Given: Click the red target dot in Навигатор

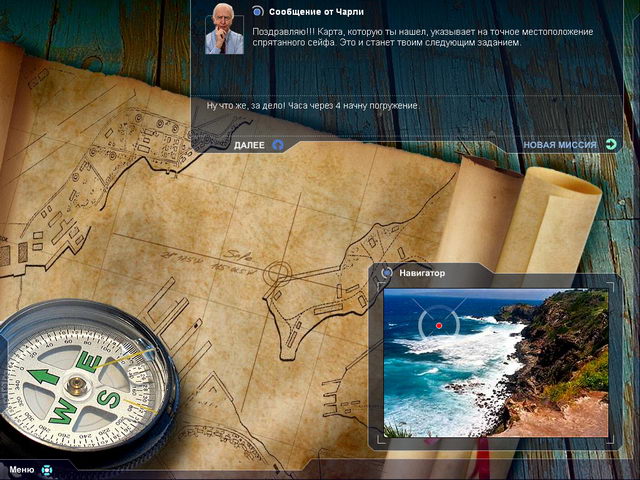Looking at the screenshot, I should 438,324.
